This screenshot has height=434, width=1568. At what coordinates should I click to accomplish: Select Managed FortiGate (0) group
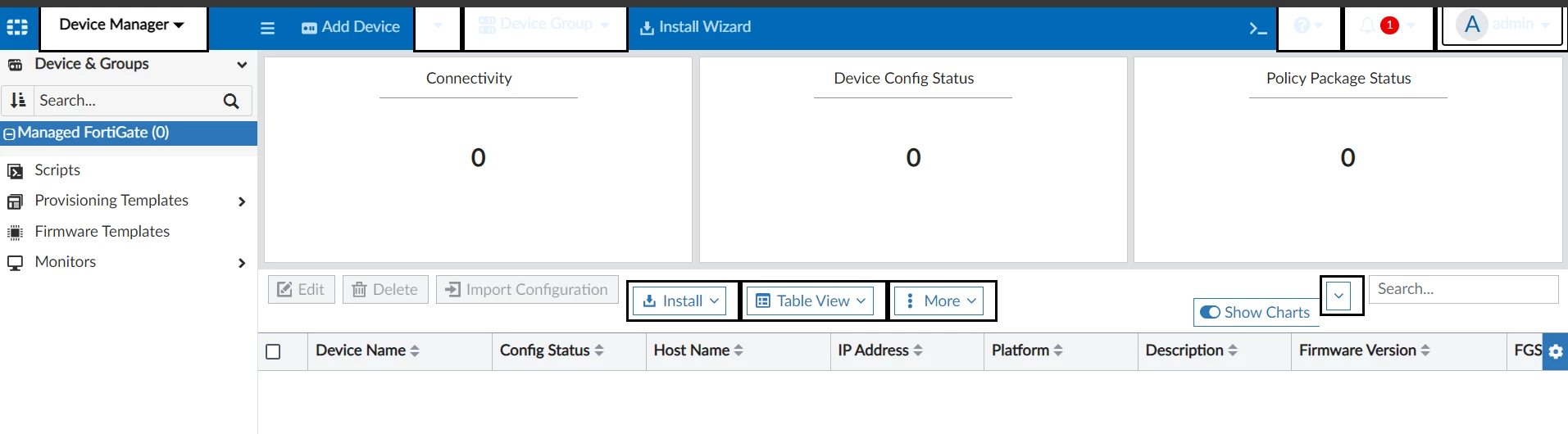pos(93,133)
